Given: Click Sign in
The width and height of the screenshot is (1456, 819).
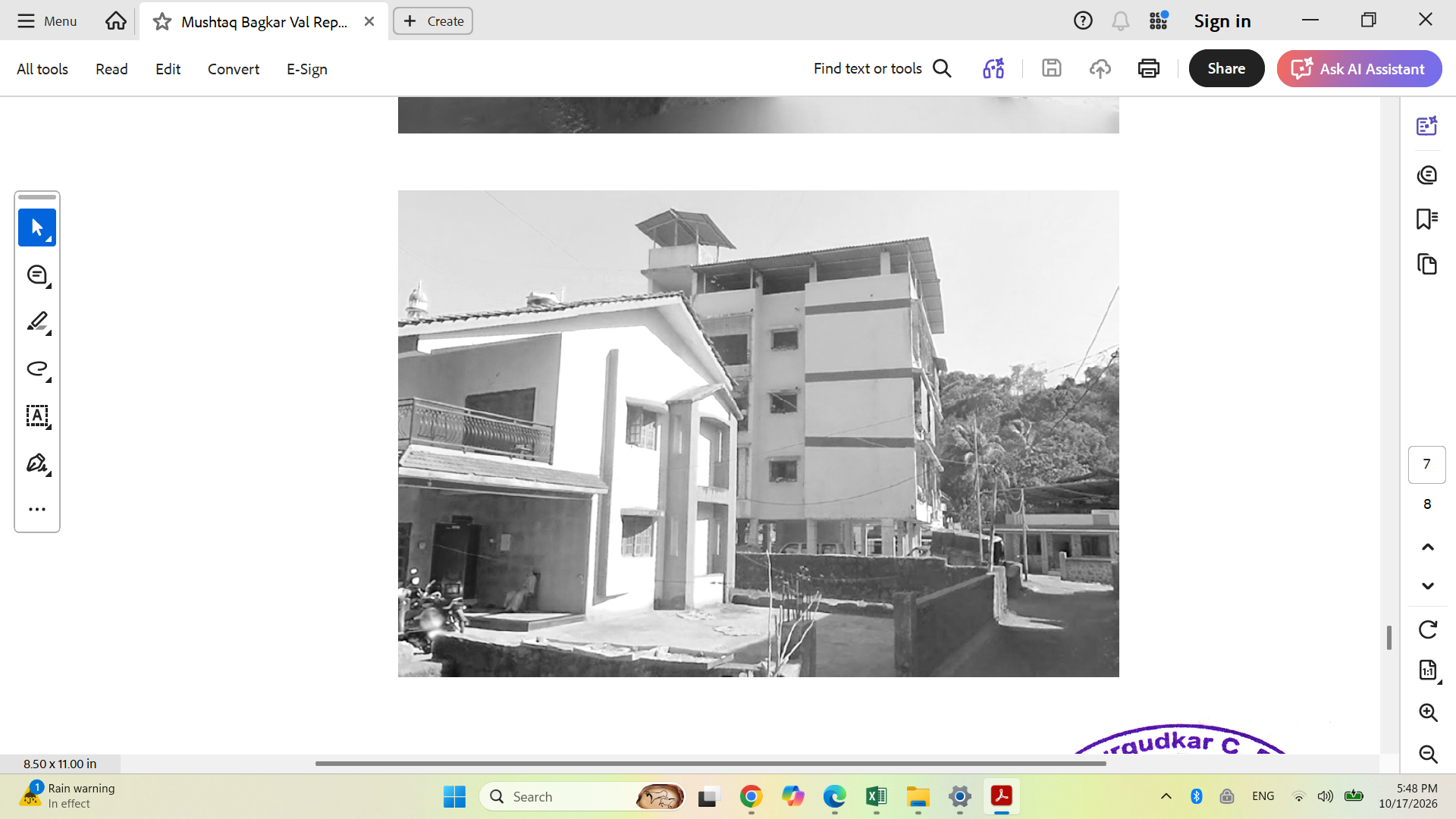Looking at the screenshot, I should point(1222,21).
